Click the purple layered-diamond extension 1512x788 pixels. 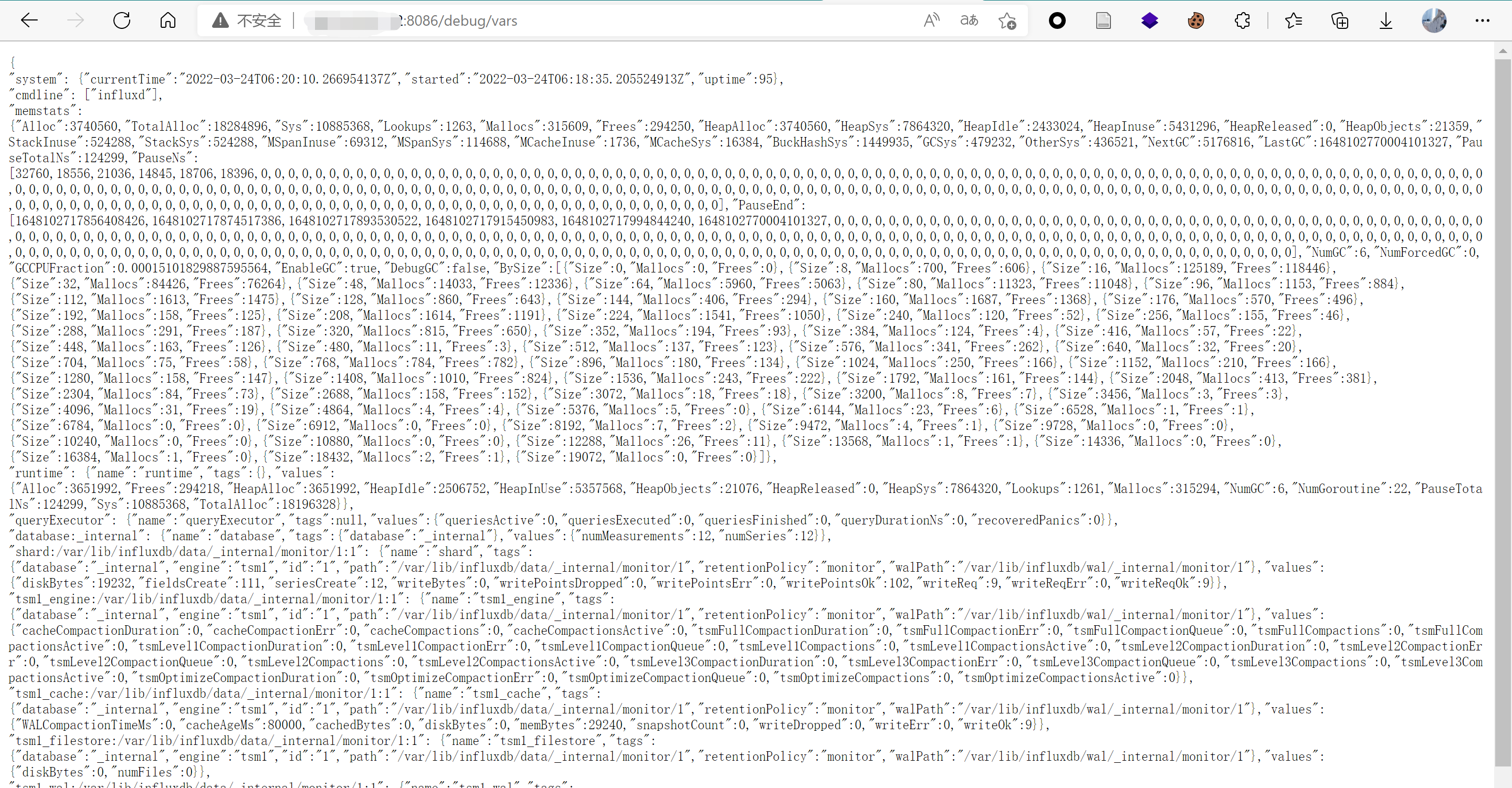coord(1149,20)
